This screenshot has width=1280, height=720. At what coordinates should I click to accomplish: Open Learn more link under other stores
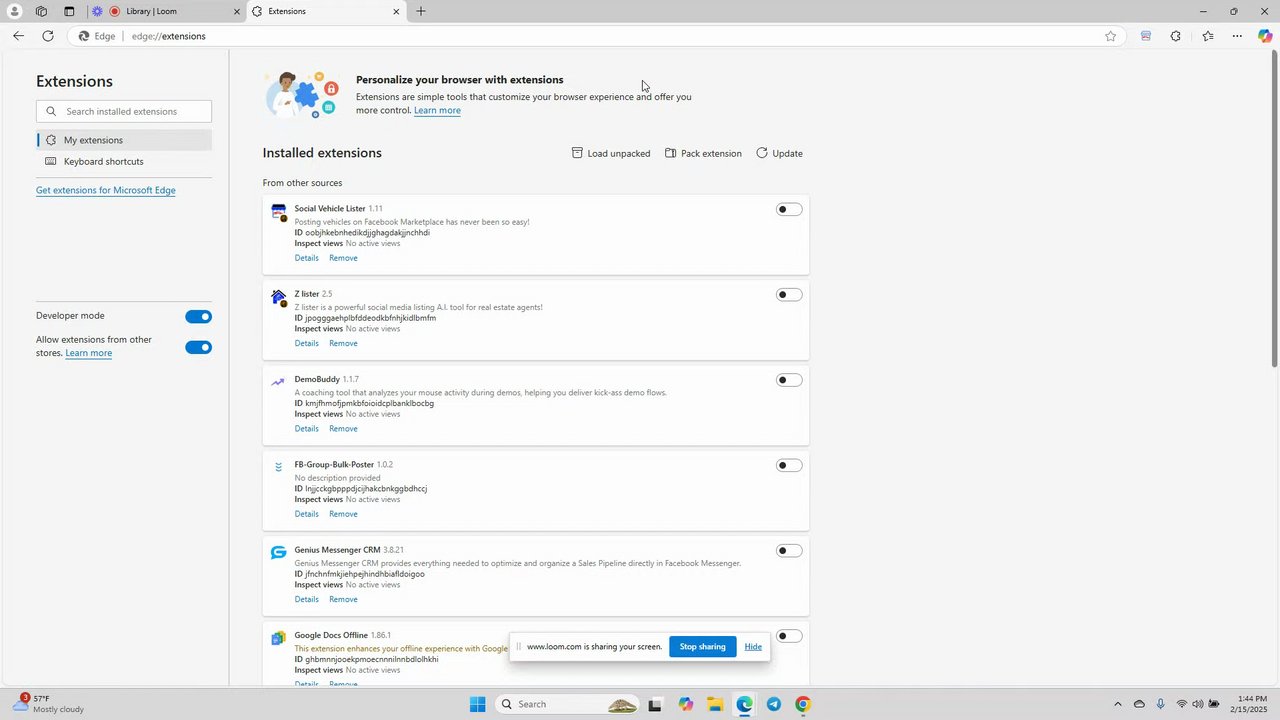pos(89,353)
